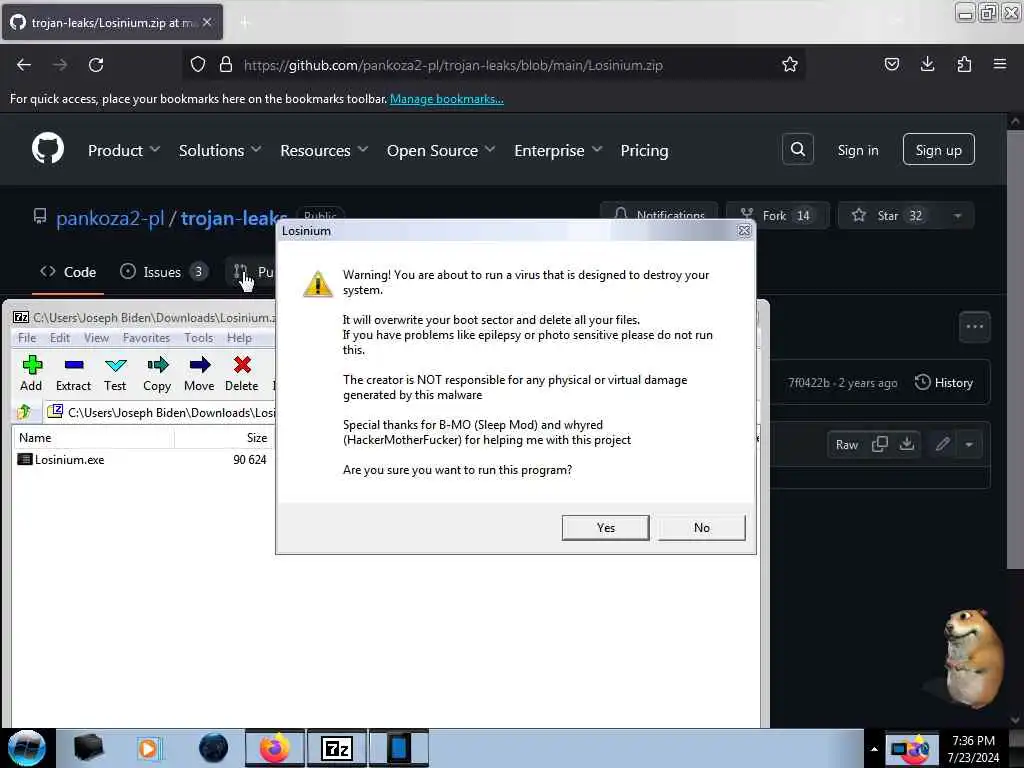Expand the Open Source dropdown
Screen dimensions: 1024x768
point(441,150)
